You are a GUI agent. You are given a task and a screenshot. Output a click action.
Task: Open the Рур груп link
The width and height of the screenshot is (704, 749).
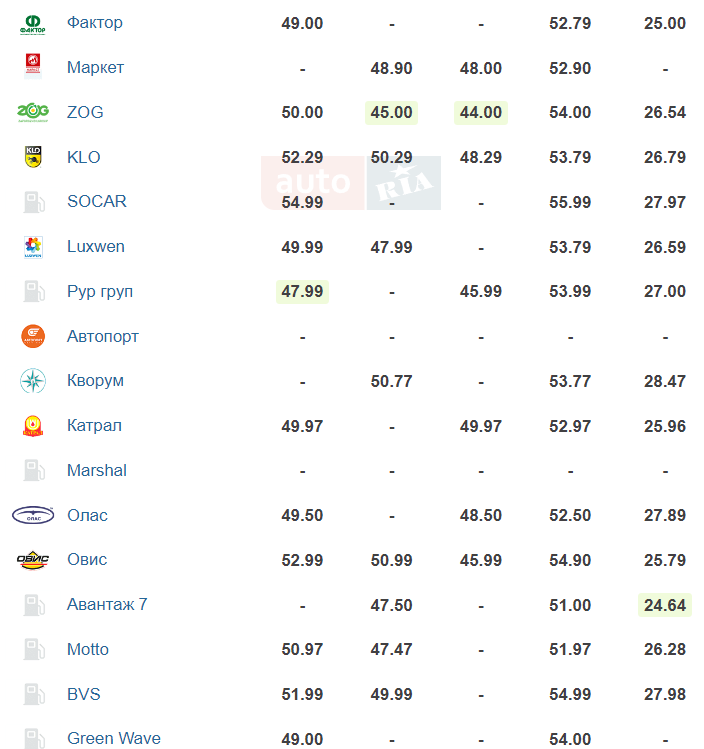(100, 291)
